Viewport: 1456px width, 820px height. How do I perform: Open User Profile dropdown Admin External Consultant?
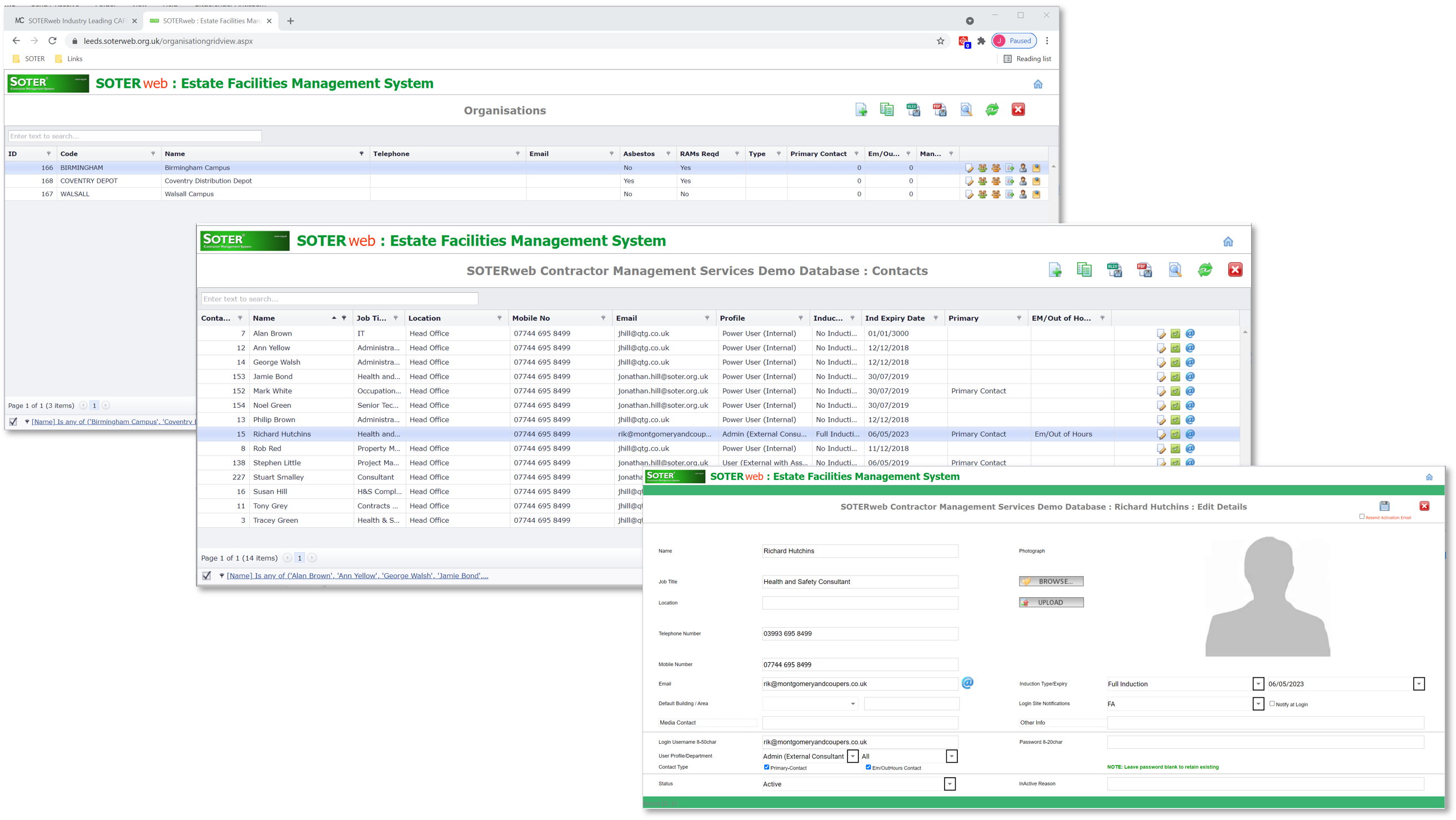click(853, 756)
